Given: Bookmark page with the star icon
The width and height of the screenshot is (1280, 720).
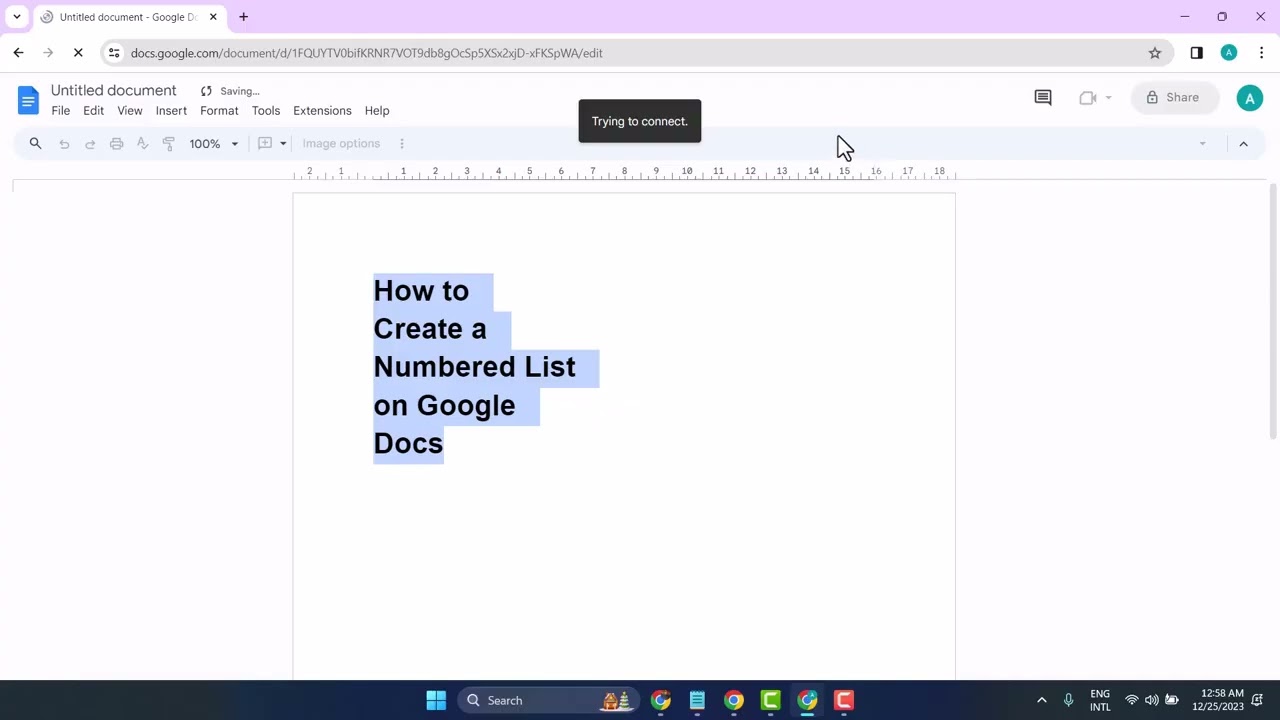Looking at the screenshot, I should 1155,53.
